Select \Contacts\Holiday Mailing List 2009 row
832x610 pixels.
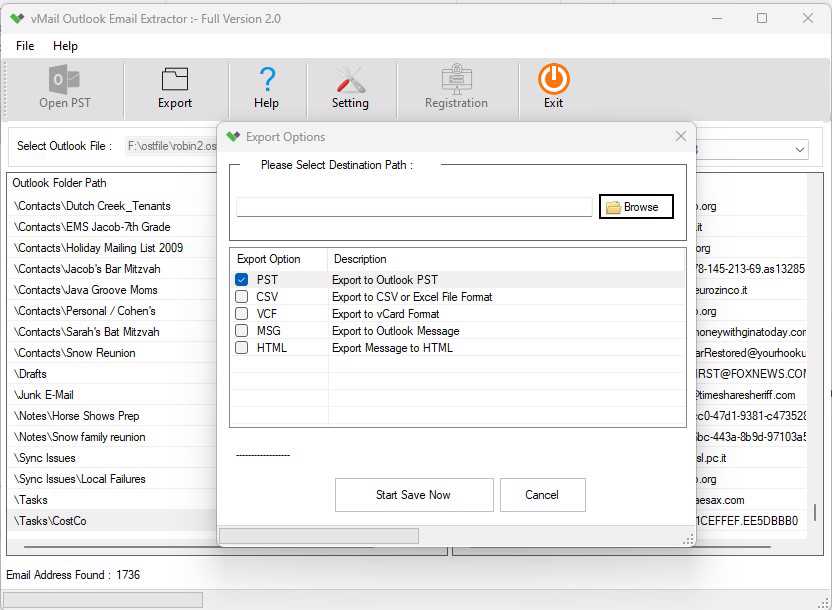click(112, 248)
